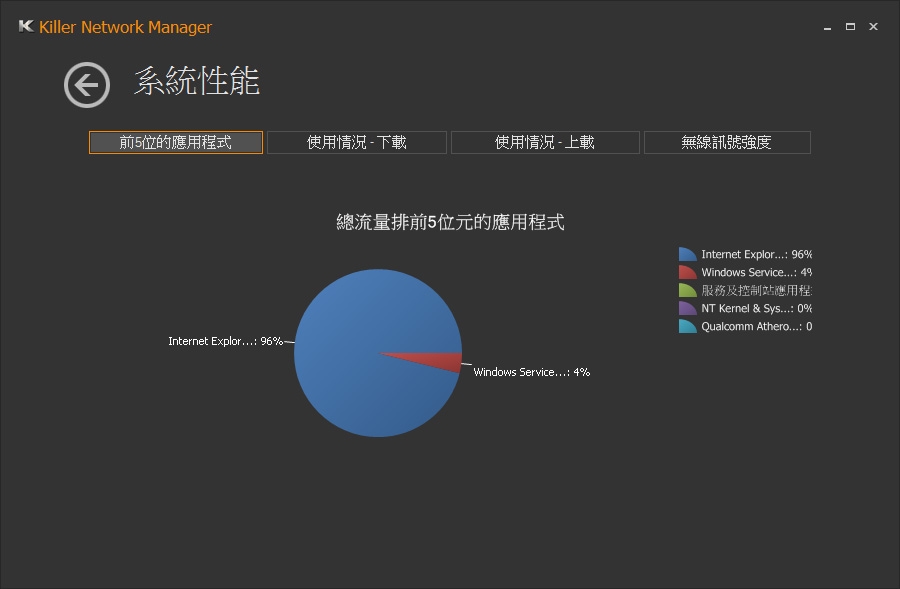Minimize the Killer Network Manager window
Screen dimensions: 900x589
click(x=827, y=27)
